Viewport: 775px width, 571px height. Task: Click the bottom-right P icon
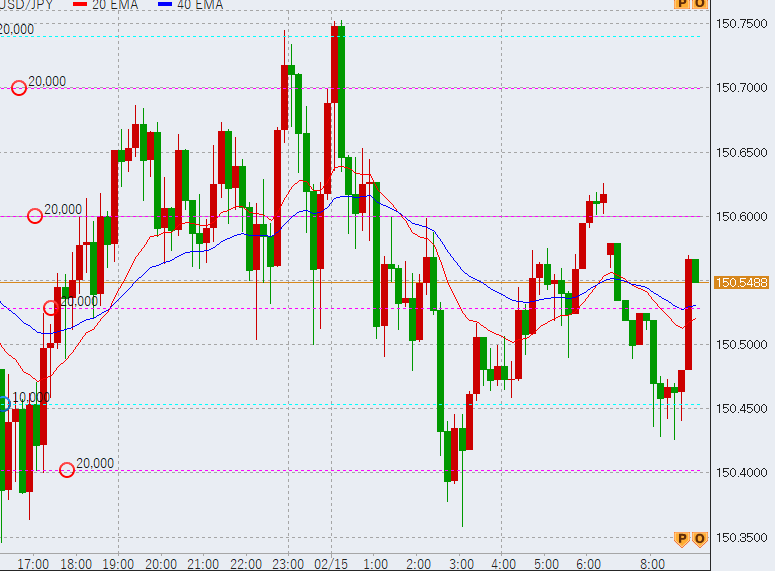683,538
